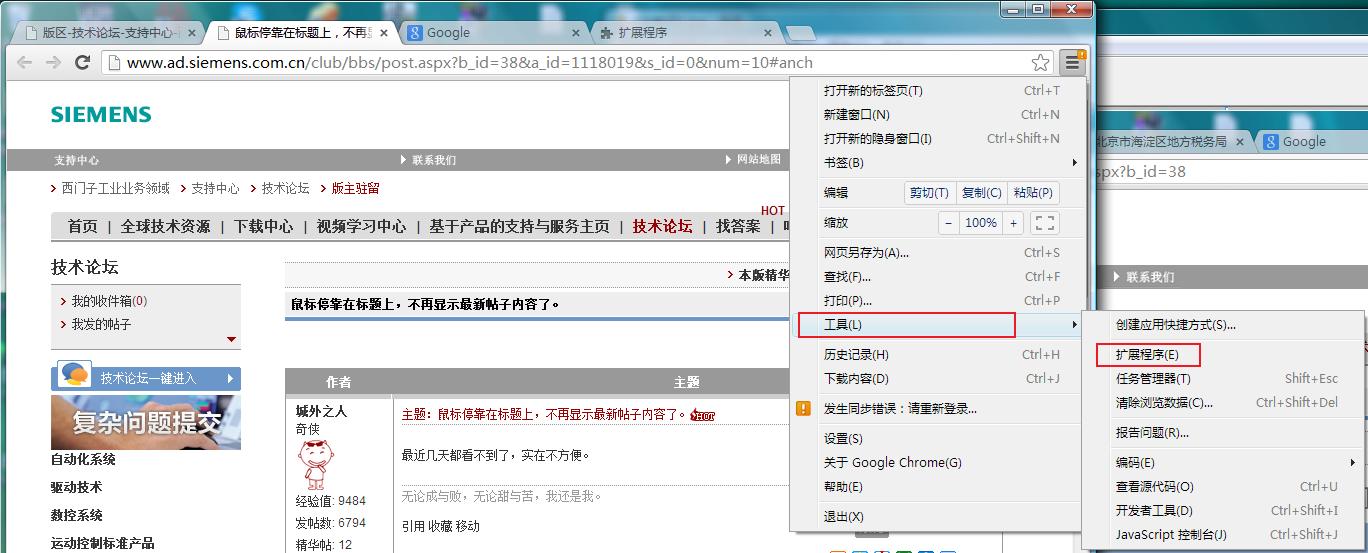Select 查看源代码(O) submenu item
The height and width of the screenshot is (553, 1368).
coord(1224,486)
